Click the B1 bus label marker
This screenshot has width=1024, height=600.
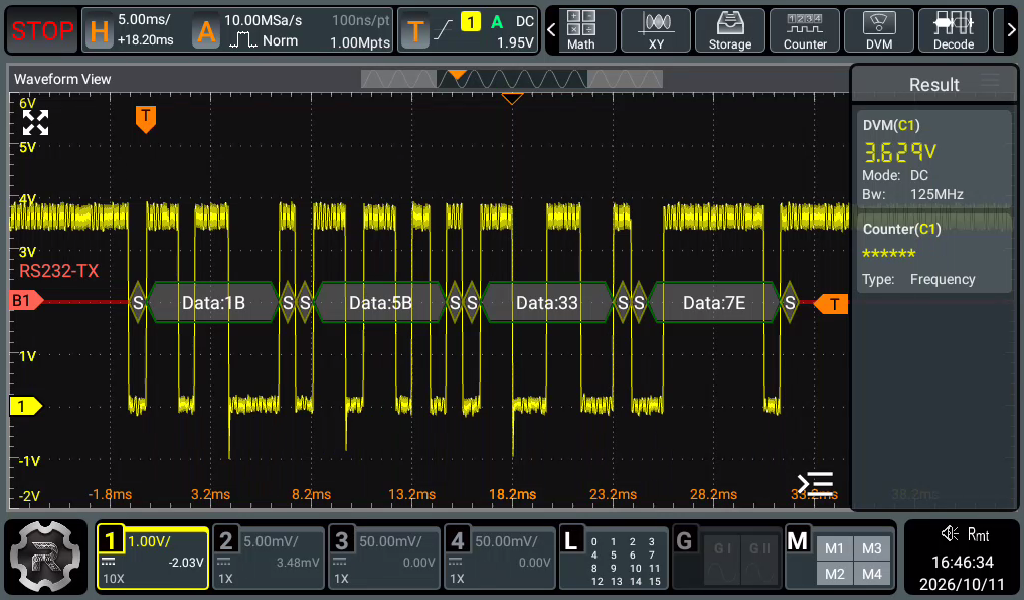click(x=26, y=300)
